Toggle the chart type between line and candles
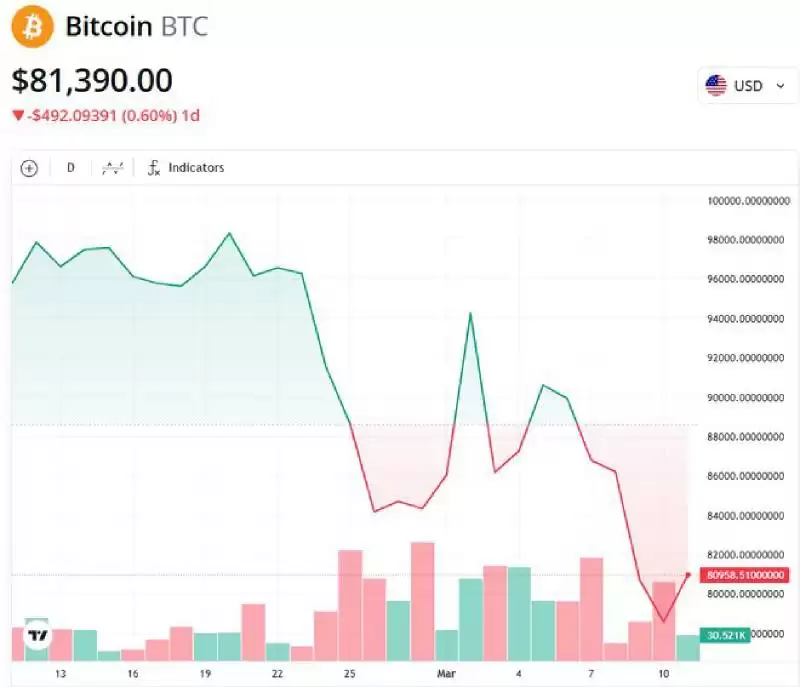This screenshot has height=687, width=800. pos(111,168)
